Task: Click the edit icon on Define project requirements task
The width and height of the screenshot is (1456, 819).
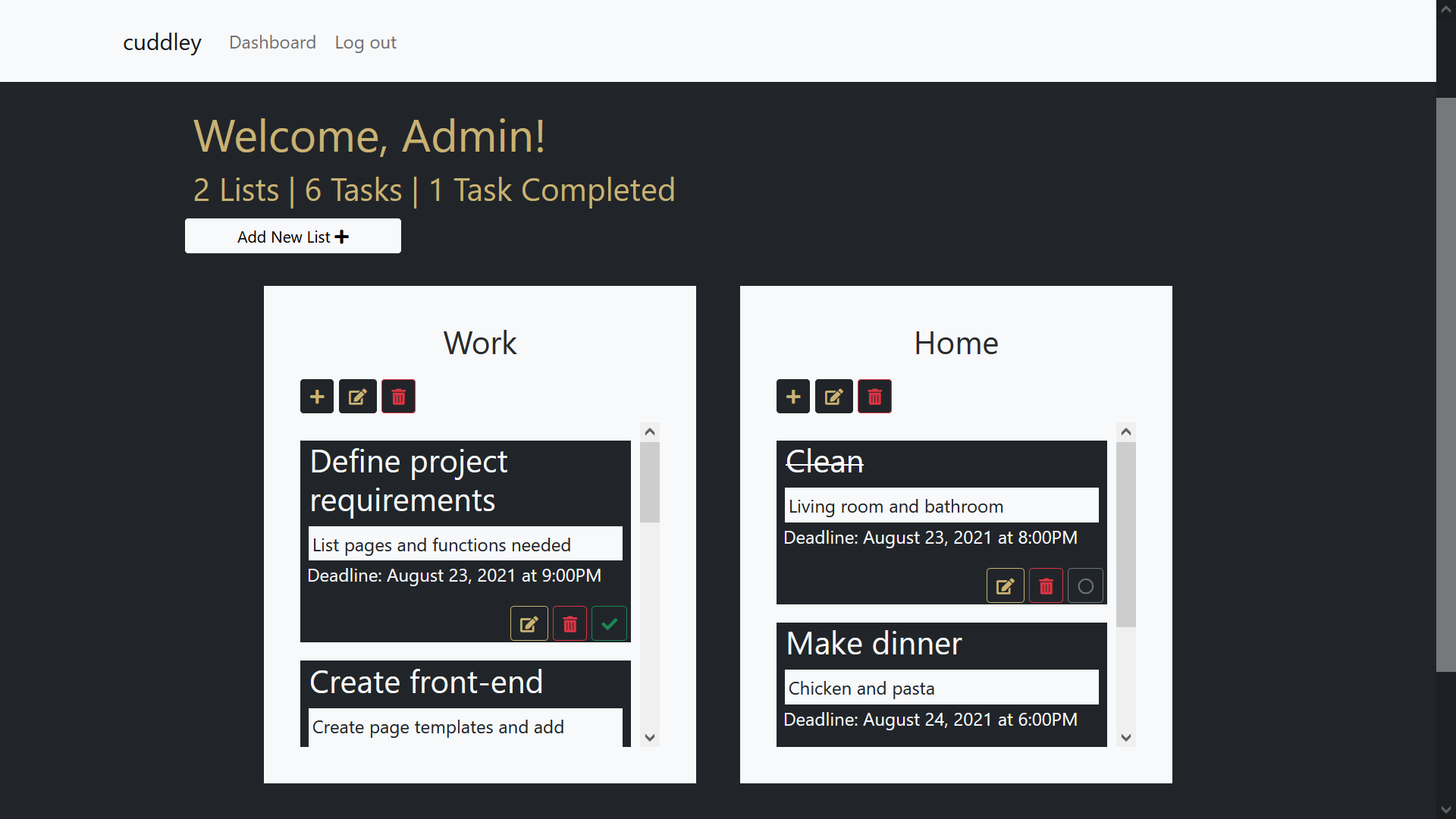Action: tap(529, 624)
